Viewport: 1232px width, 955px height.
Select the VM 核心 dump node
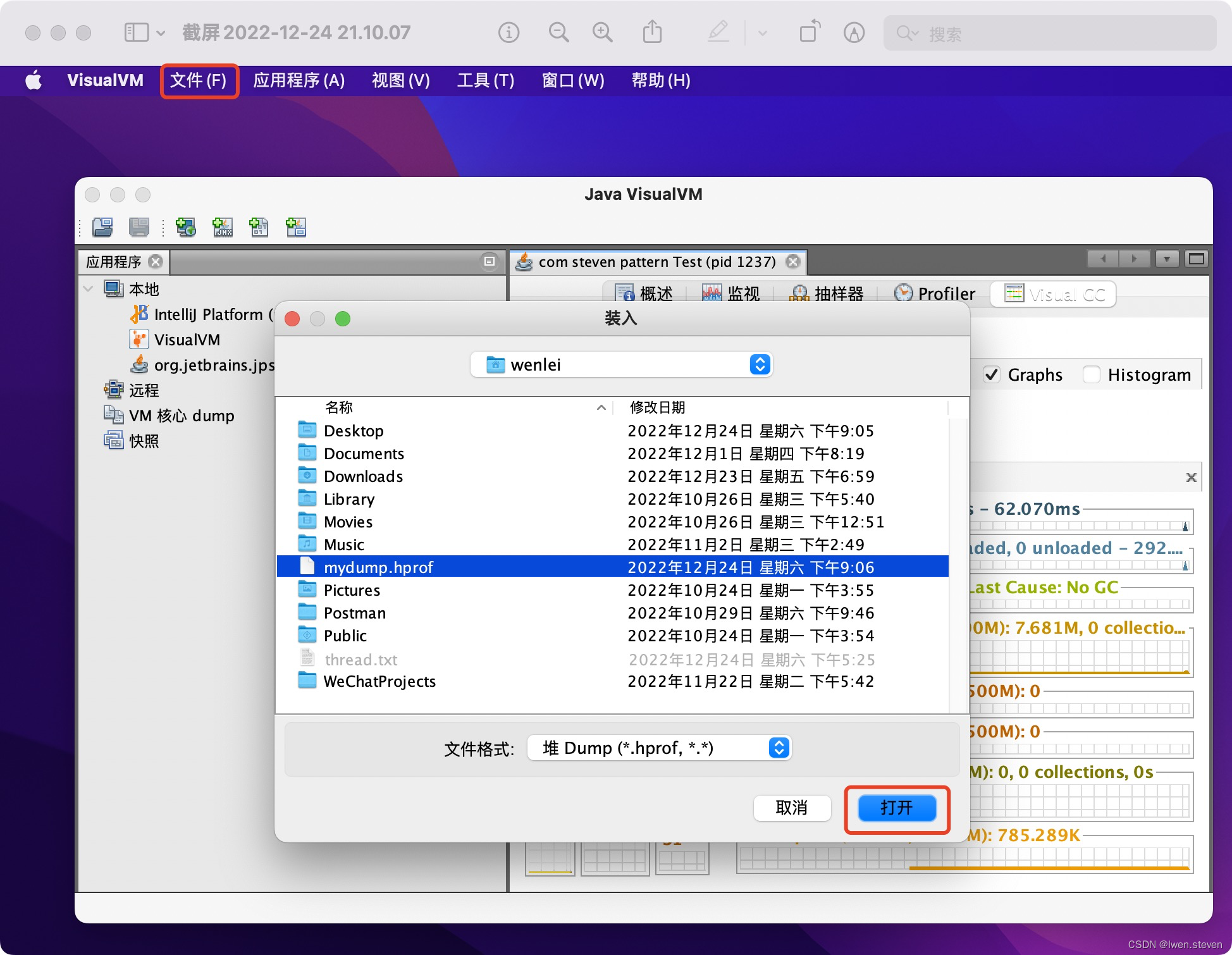point(169,416)
